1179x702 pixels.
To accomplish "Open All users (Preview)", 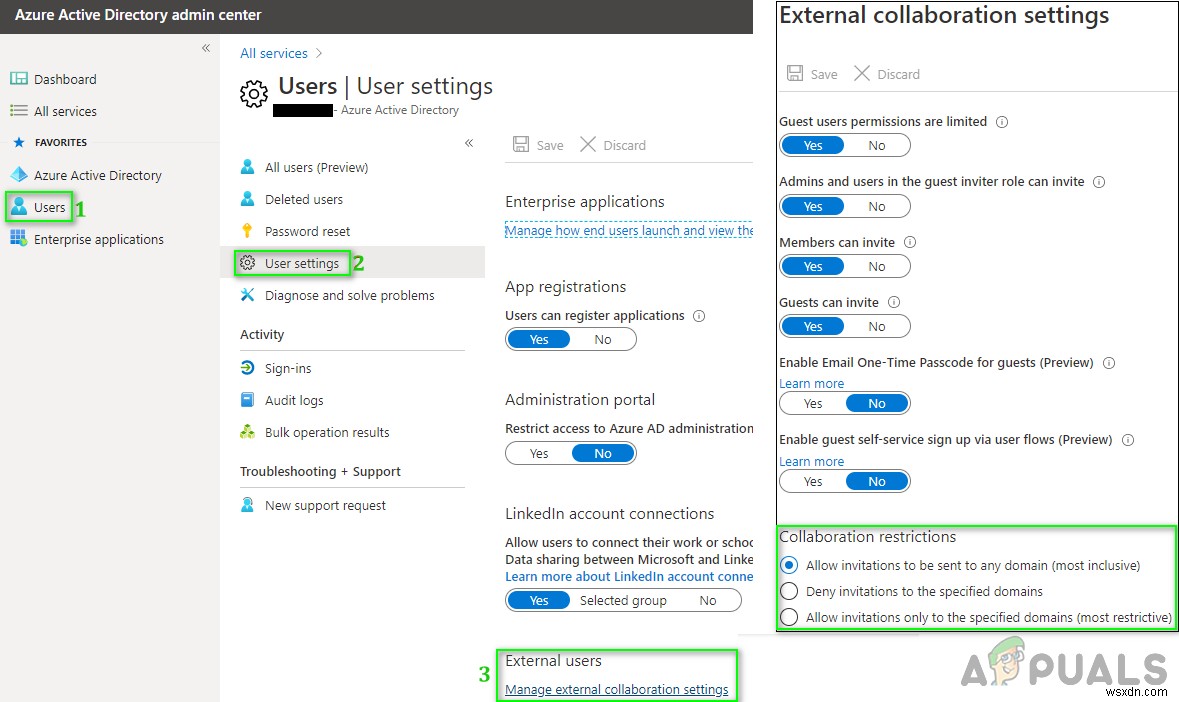I will [x=317, y=167].
